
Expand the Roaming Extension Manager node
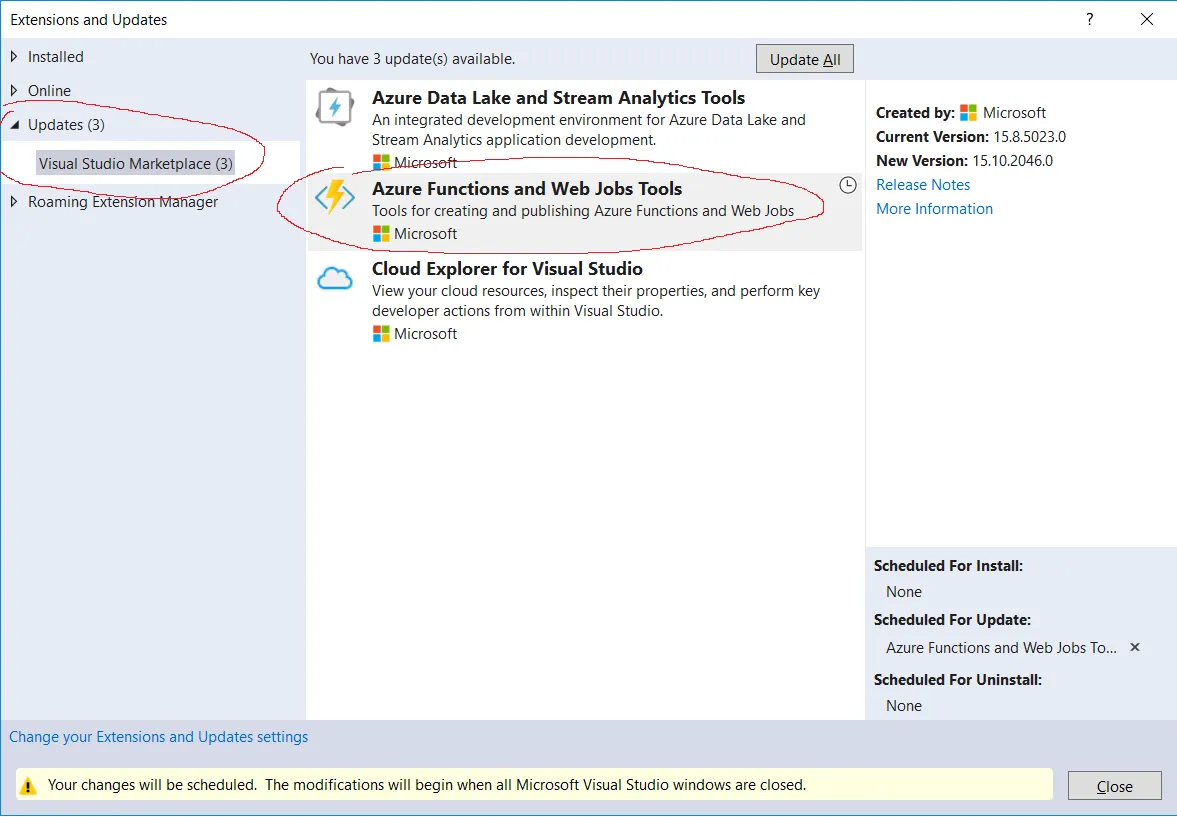[14, 201]
